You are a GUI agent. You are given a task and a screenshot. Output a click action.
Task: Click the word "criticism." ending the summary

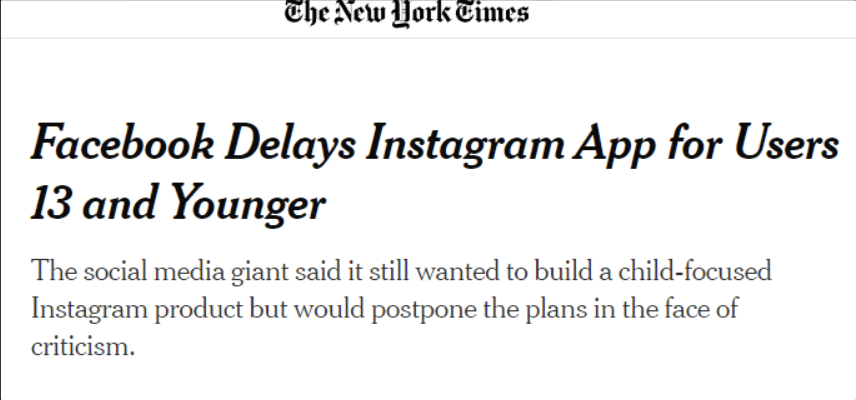(x=82, y=346)
